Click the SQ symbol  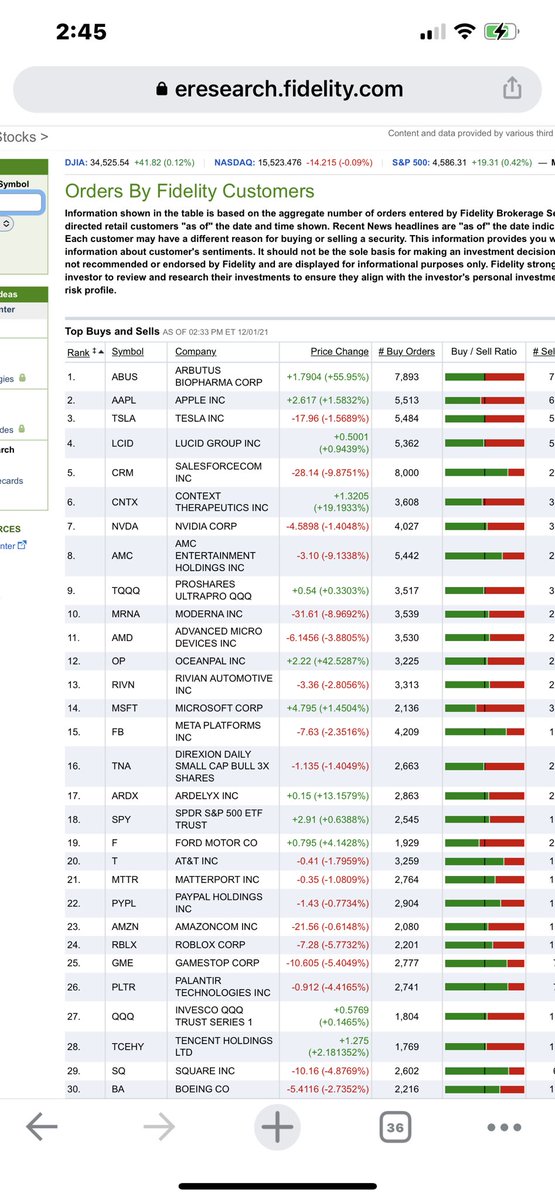pos(119,1070)
